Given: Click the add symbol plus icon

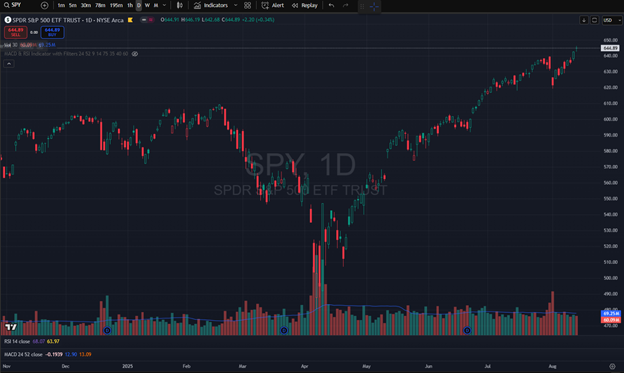Looking at the screenshot, I should tap(45, 5).
